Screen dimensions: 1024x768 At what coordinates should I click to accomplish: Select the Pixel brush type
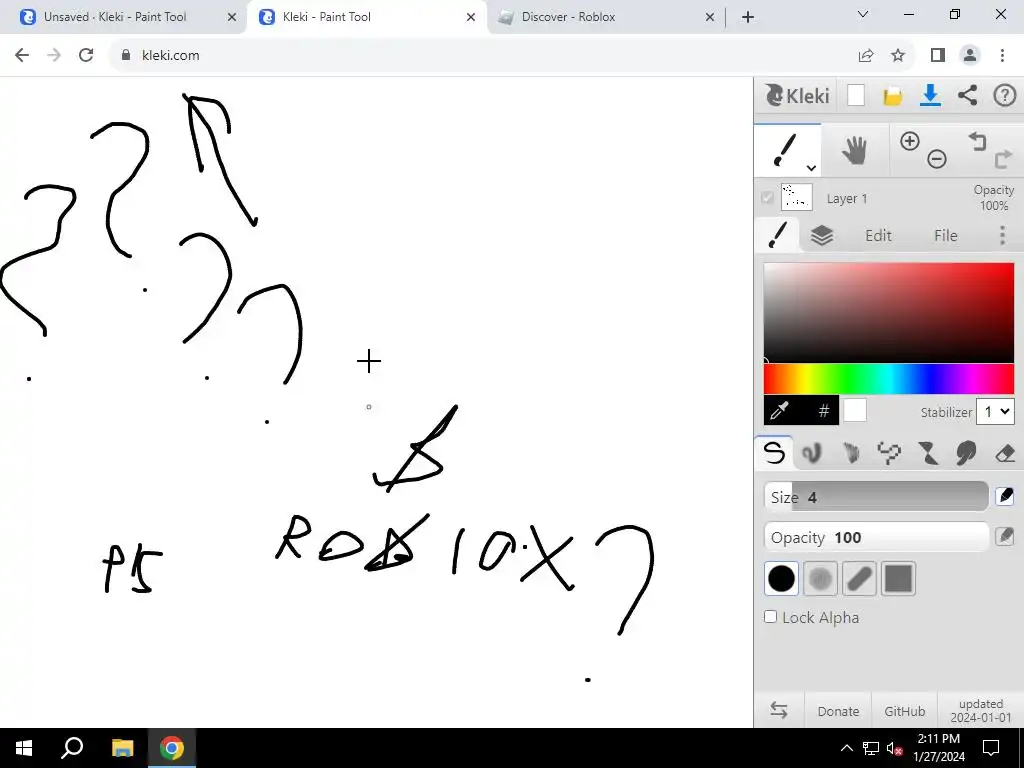tap(888, 453)
